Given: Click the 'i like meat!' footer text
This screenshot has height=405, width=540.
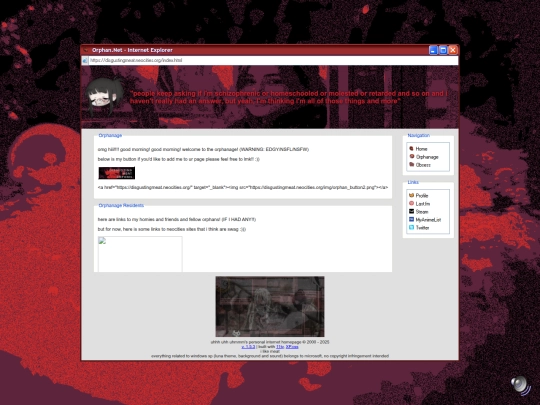Looking at the screenshot, I should pyautogui.click(x=270, y=351).
